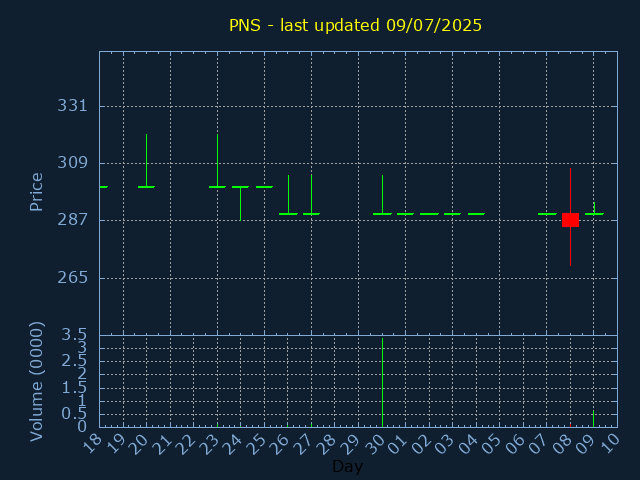Viewport: 640px width, 480px height.
Task: Click day label 23 on x-axis
Action: (x=209, y=443)
